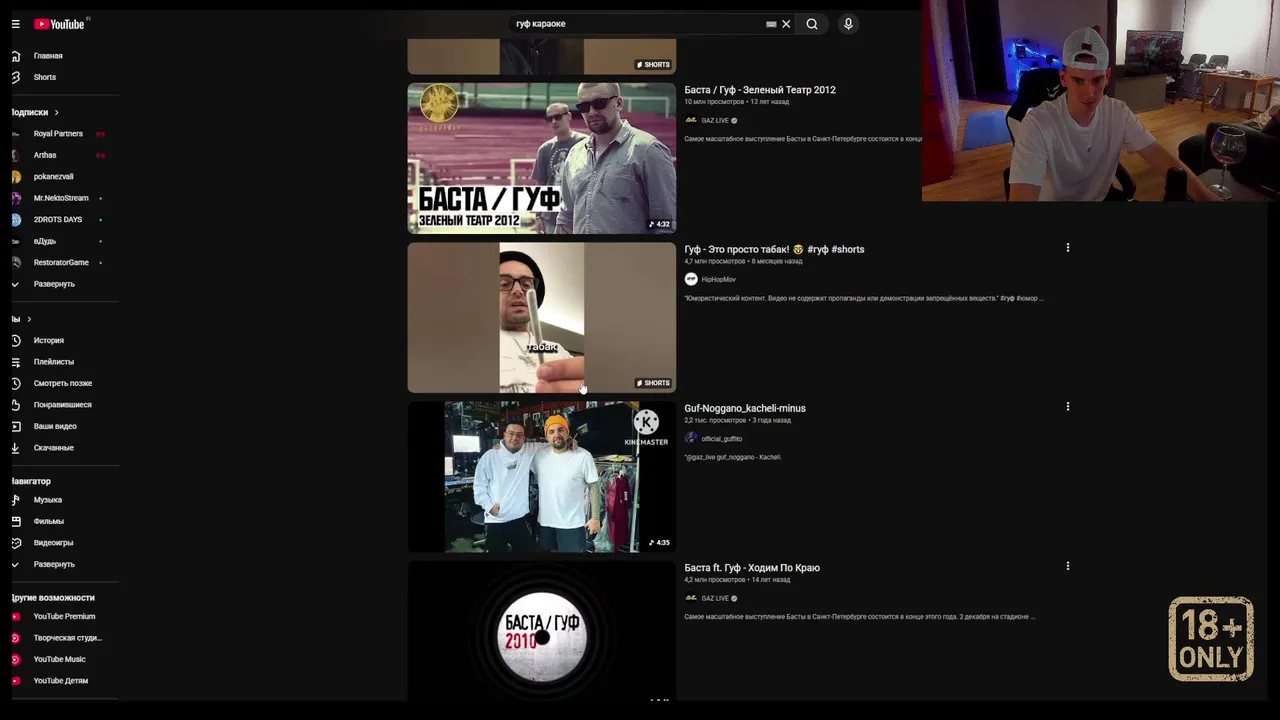Clear the search query with X

pyautogui.click(x=786, y=24)
